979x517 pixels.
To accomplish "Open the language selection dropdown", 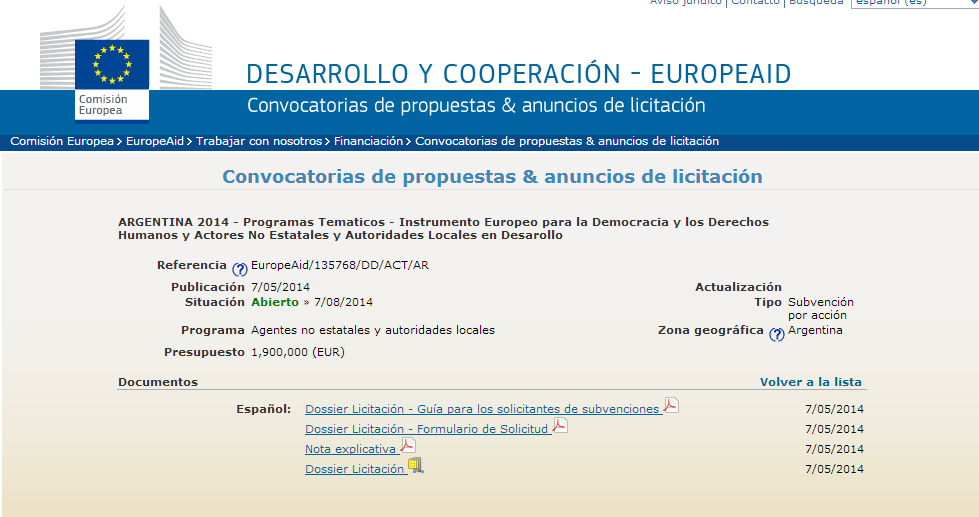I will pos(914,3).
